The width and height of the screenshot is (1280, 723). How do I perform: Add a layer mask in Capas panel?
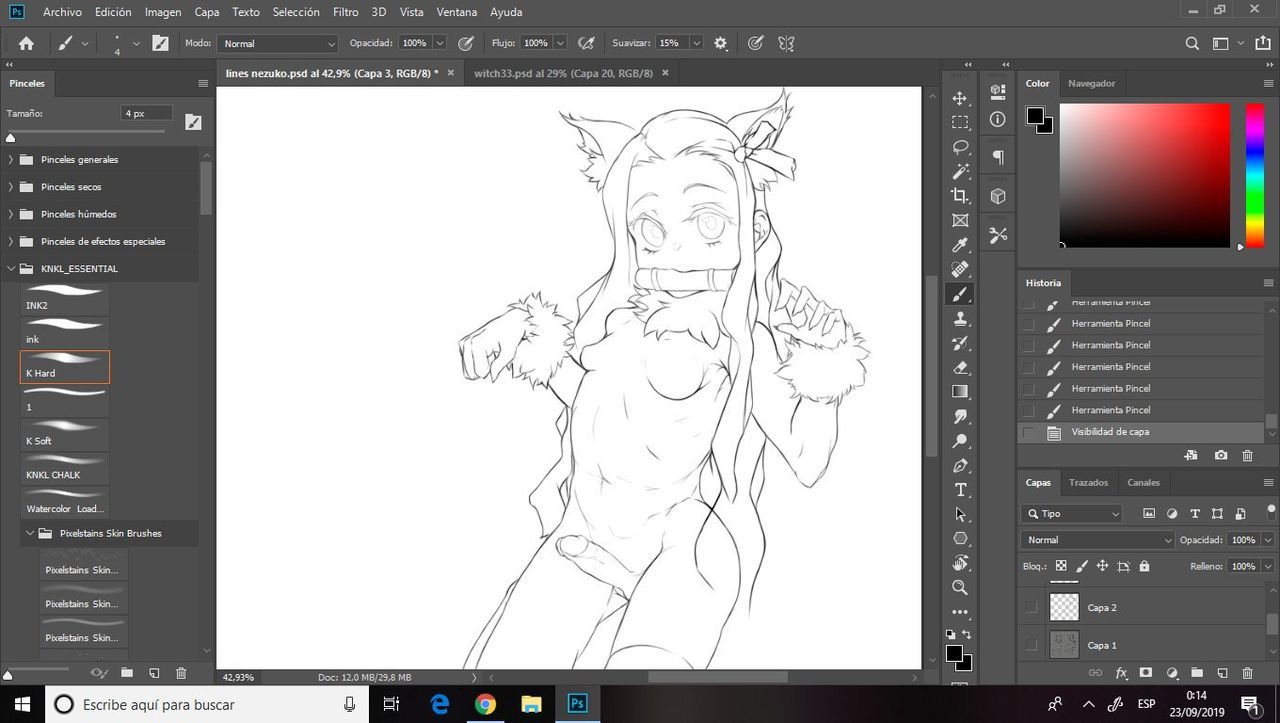pyautogui.click(x=1146, y=673)
